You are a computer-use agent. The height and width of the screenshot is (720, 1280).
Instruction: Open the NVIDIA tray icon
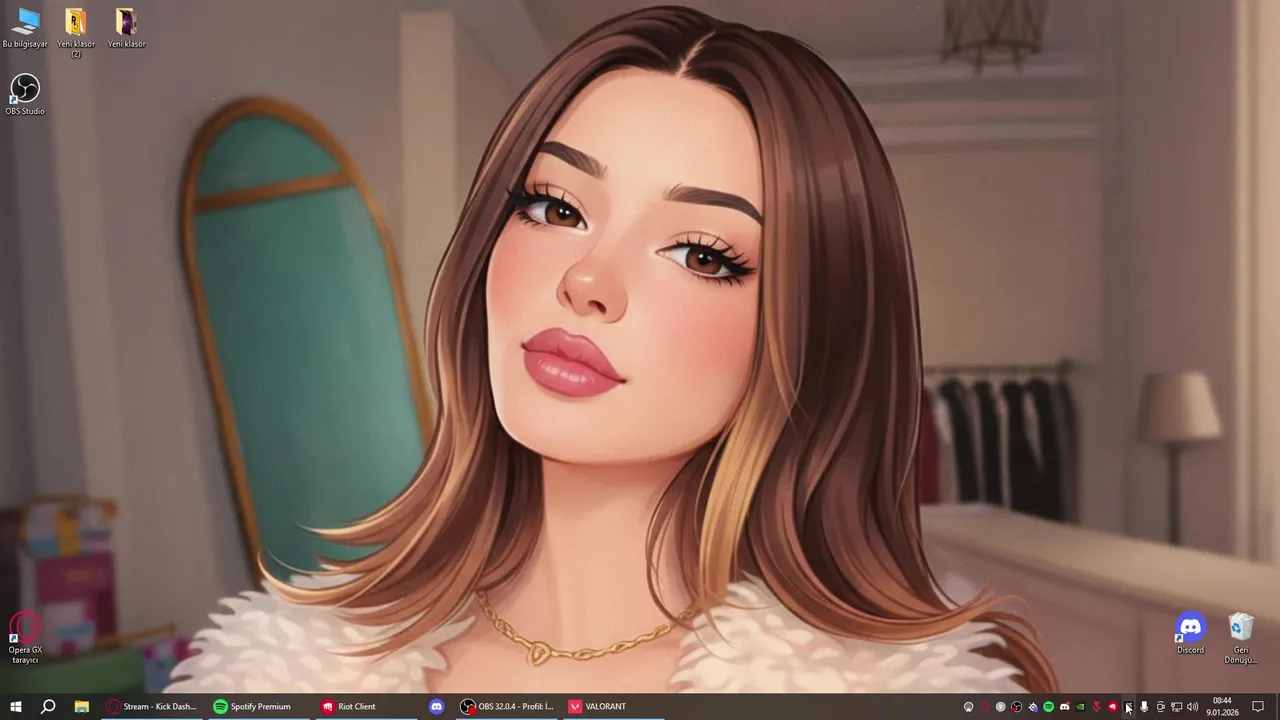1080,707
